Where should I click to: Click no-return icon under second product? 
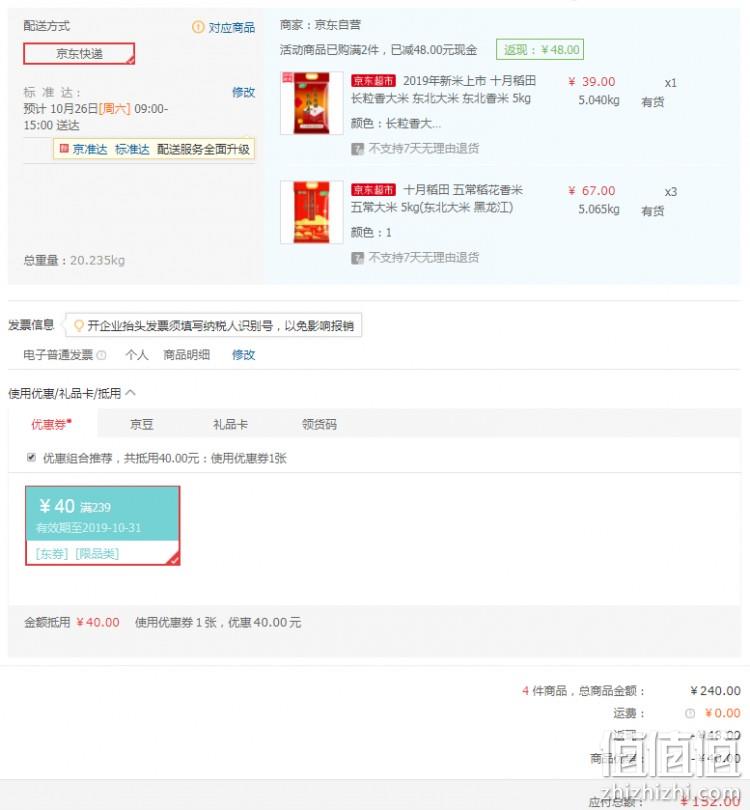357,258
